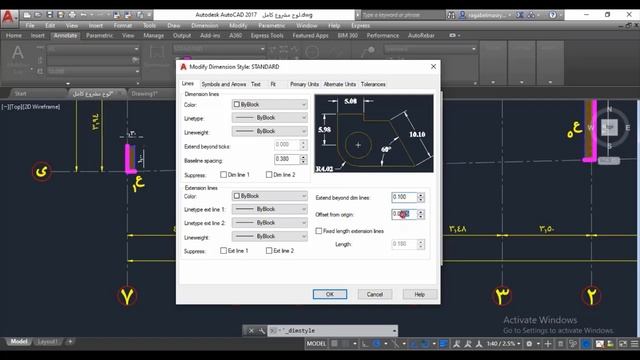The image size is (640, 360).
Task: Open the Dimension menu in menu bar
Action: pyautogui.click(x=204, y=25)
